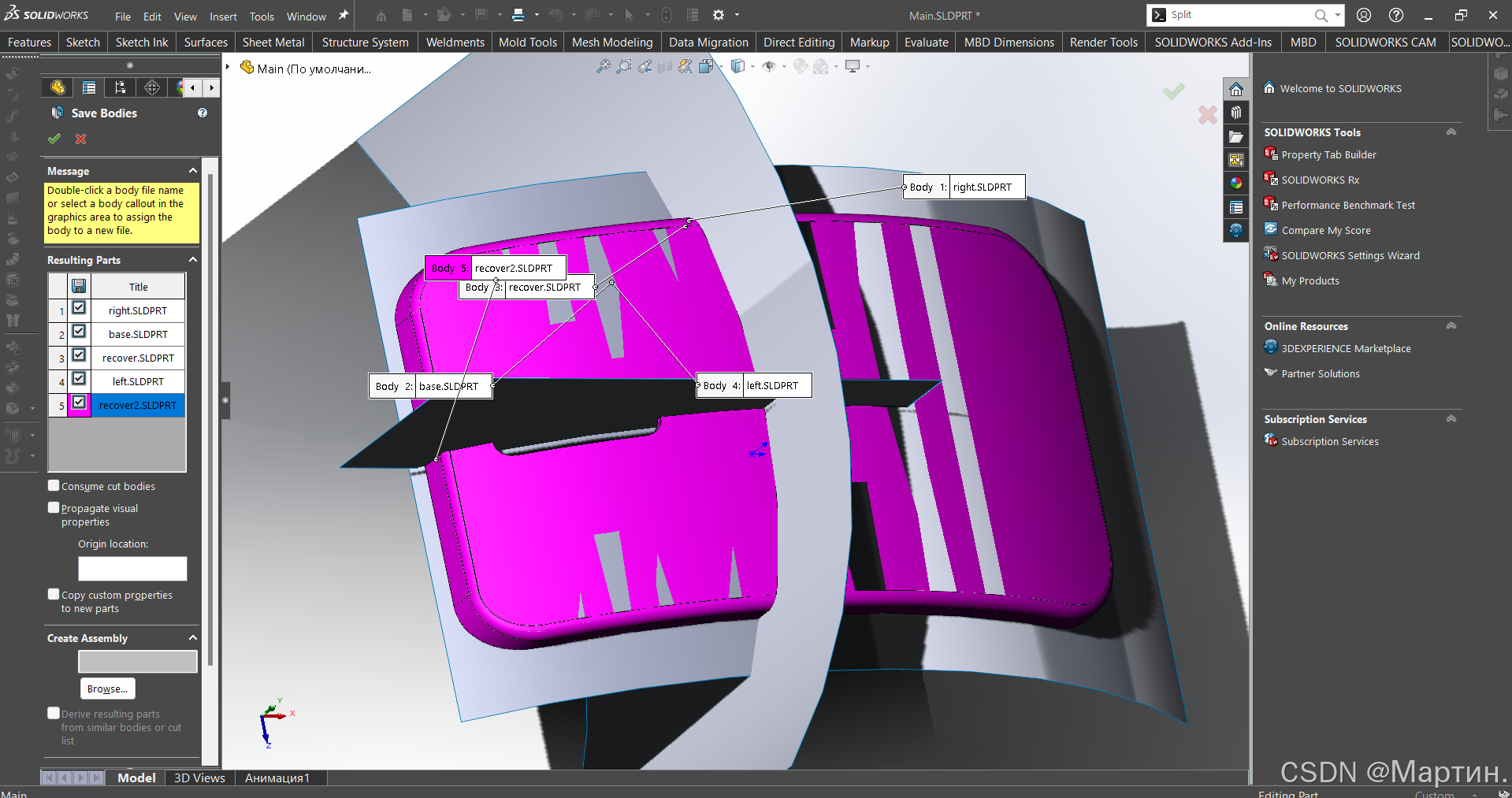1512x798 pixels.
Task: Open Property Tab Builder link
Action: [x=1328, y=155]
